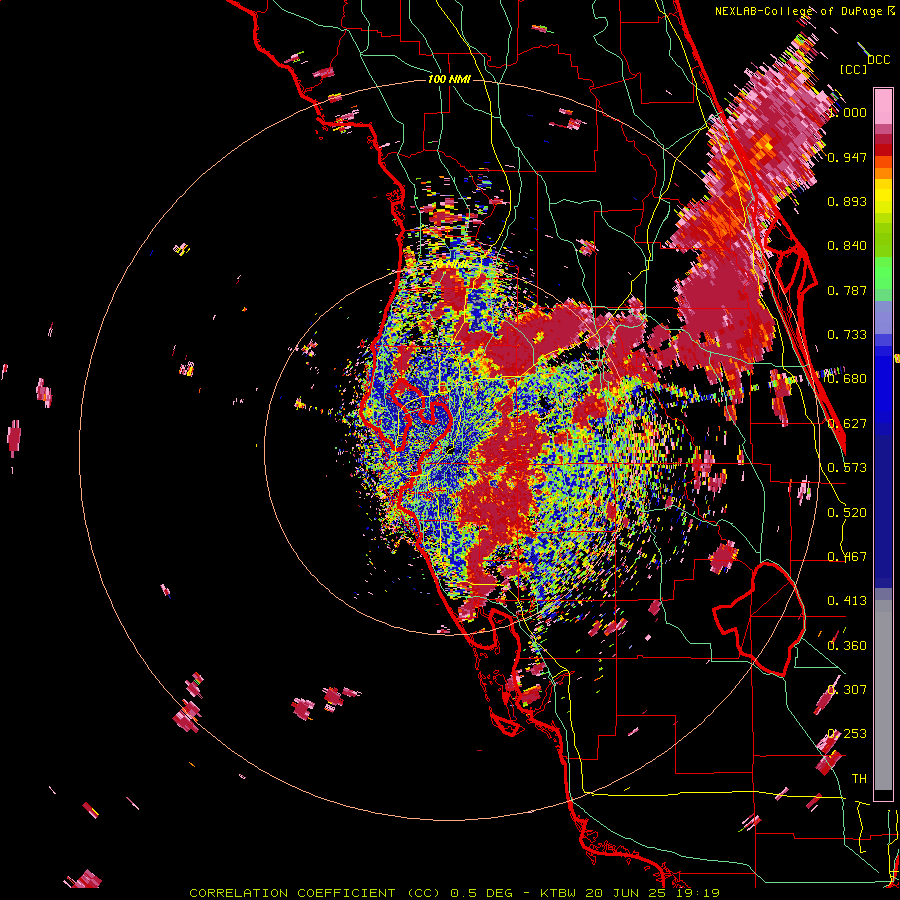Click the 0.360 legend value
Viewport: 900px width, 900px height.
pos(847,646)
